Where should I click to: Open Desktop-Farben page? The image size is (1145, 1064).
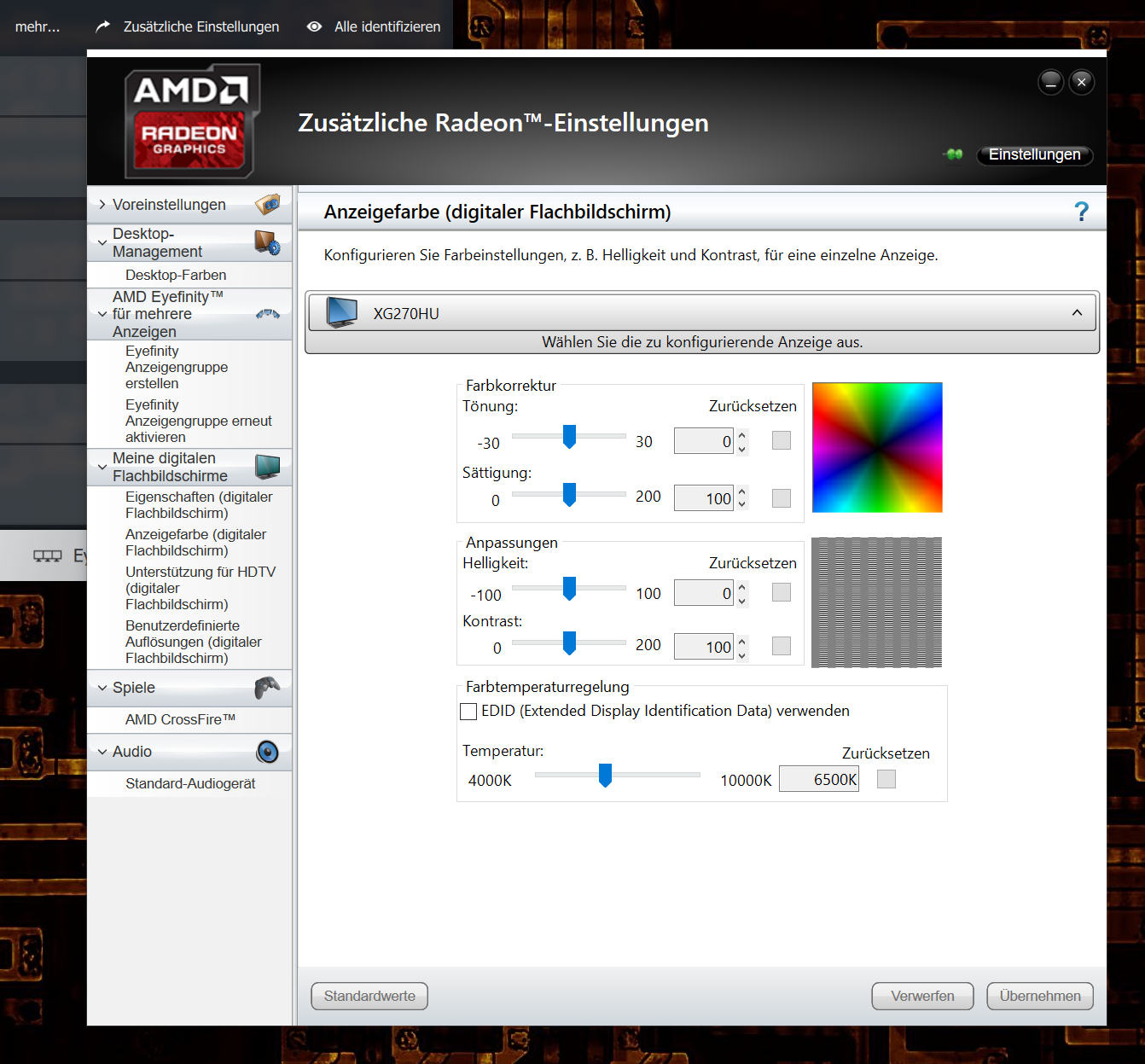pyautogui.click(x=176, y=275)
